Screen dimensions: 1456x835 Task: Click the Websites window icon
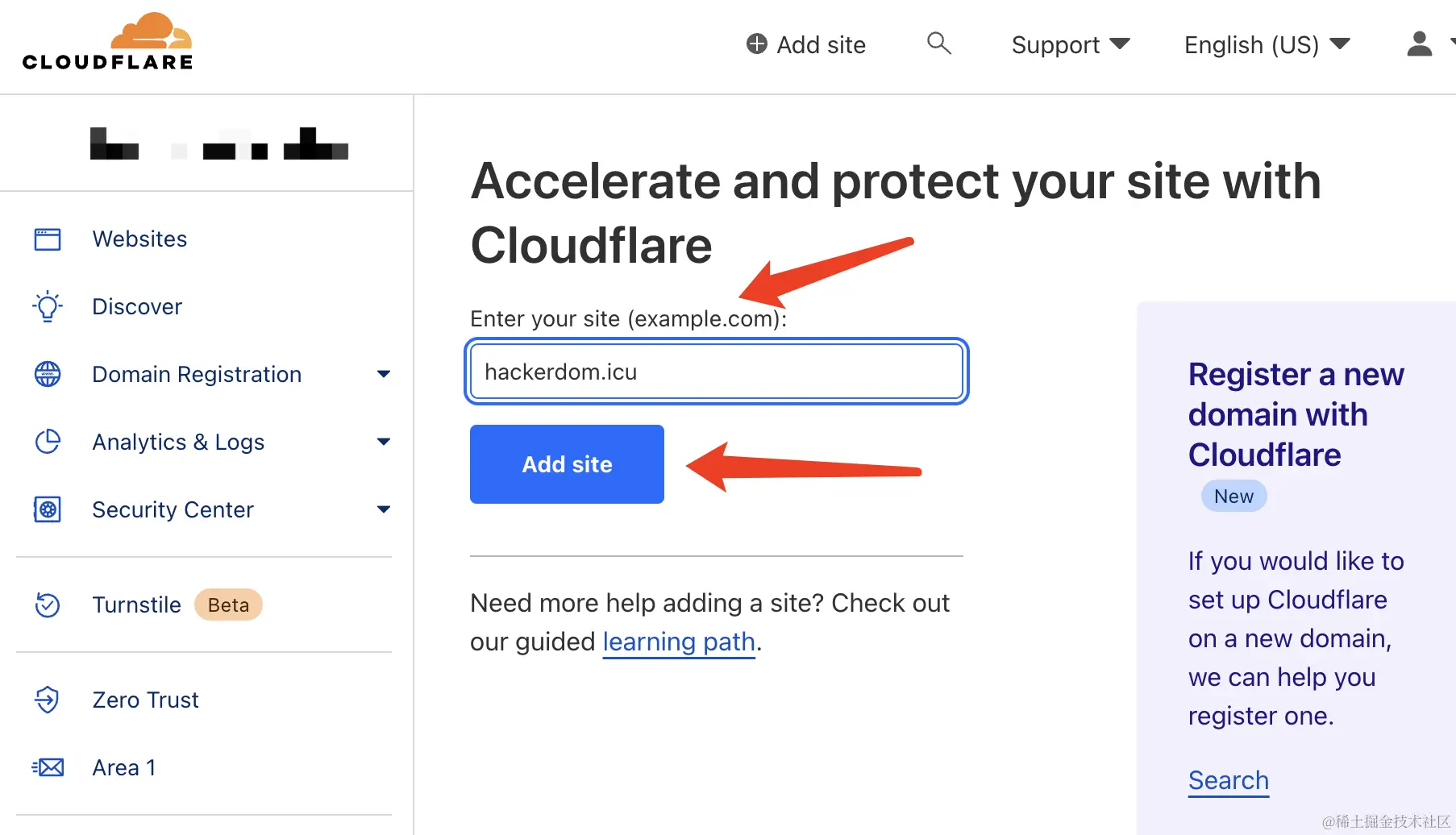[x=48, y=239]
